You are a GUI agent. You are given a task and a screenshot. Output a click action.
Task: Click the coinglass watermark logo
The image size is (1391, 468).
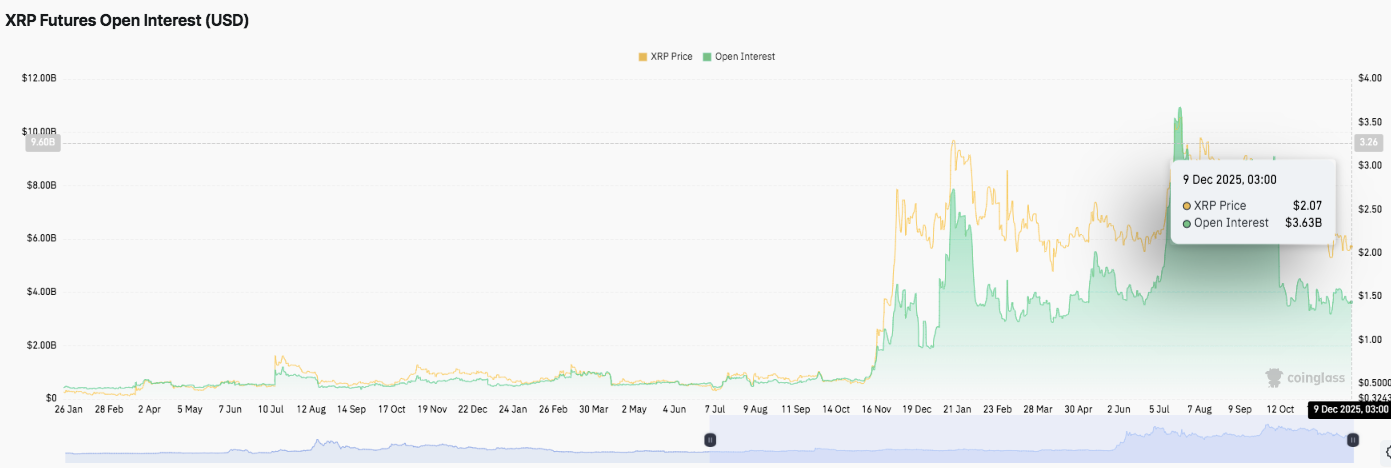(x=1301, y=377)
